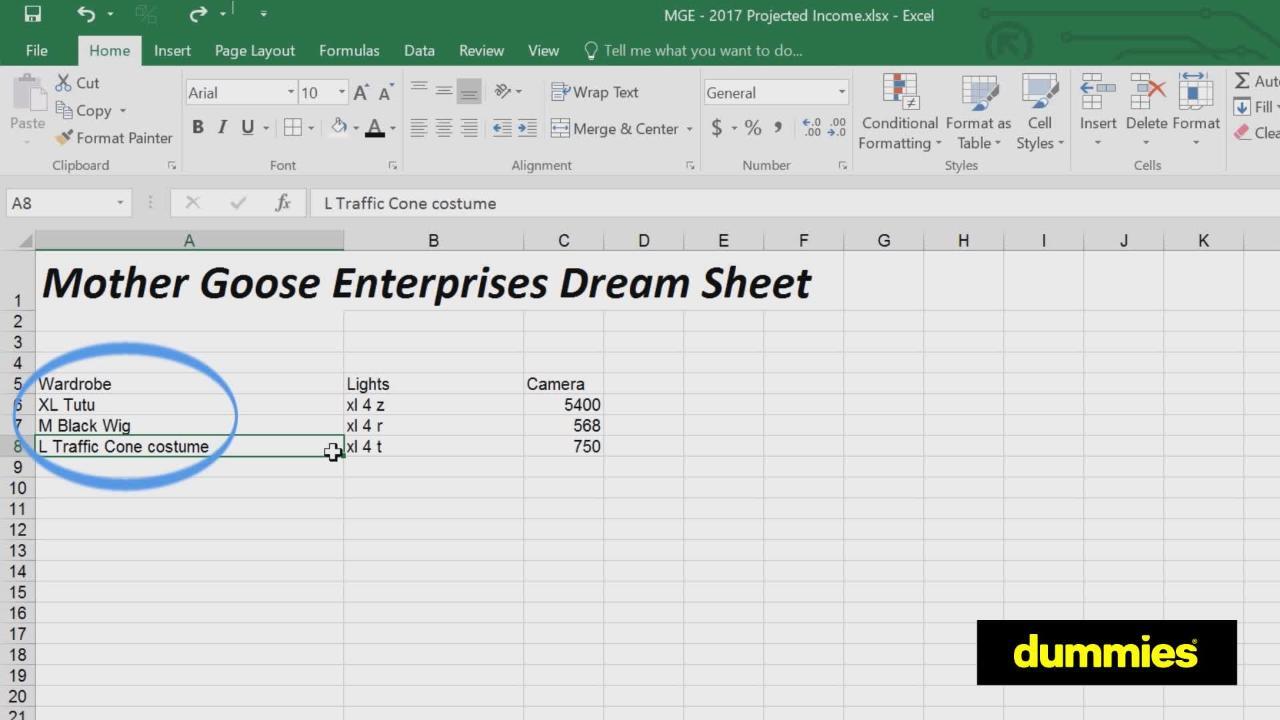
Task: Click the Paste clipboard icon
Action: (x=27, y=95)
